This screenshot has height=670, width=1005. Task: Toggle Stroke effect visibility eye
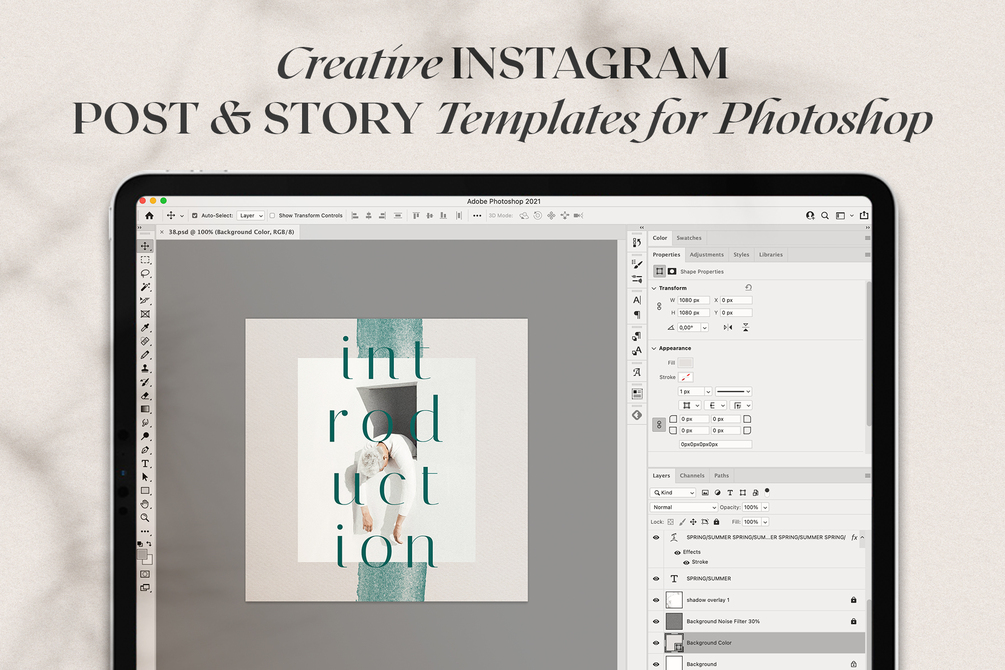[x=686, y=562]
